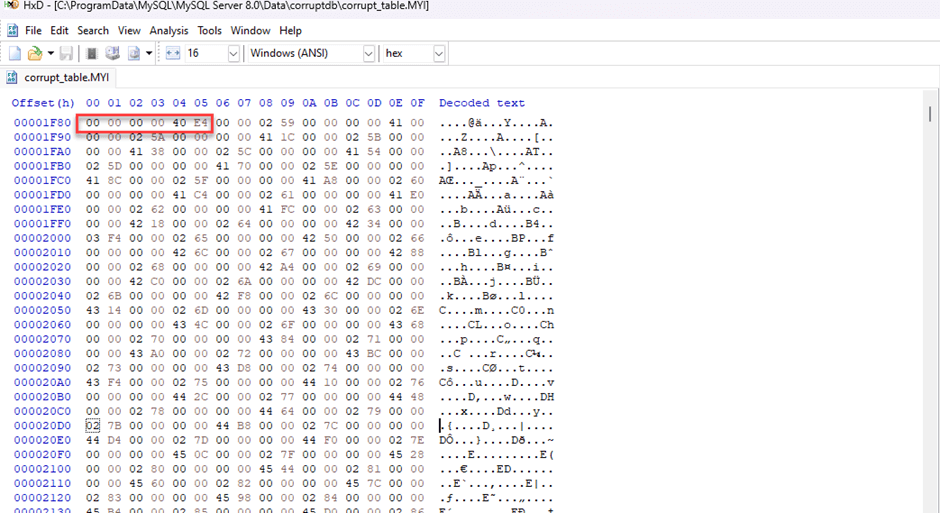Open the Analysis menu
This screenshot has width=940, height=513.
(168, 31)
